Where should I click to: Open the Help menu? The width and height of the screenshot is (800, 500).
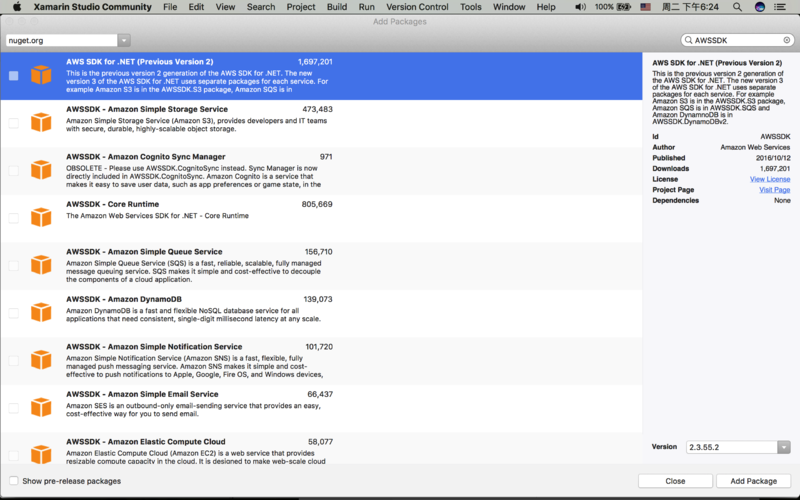pyautogui.click(x=545, y=7)
